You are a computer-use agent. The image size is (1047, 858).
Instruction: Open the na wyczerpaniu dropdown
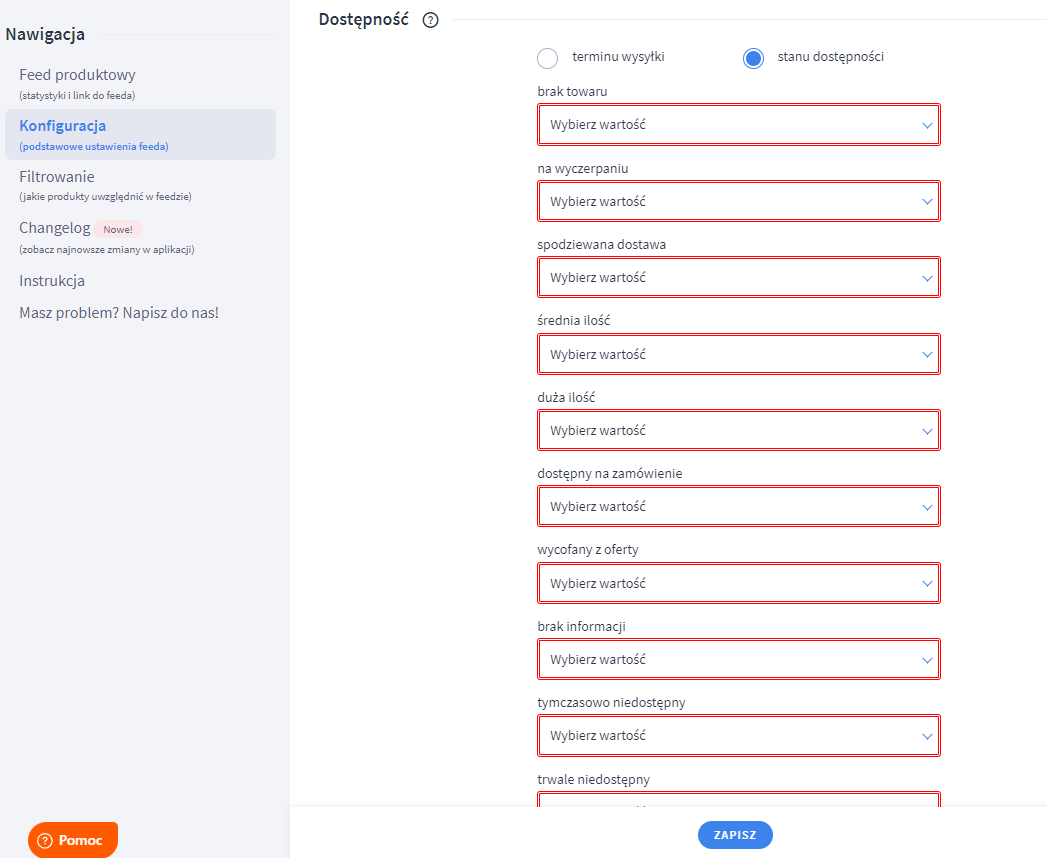(738, 202)
